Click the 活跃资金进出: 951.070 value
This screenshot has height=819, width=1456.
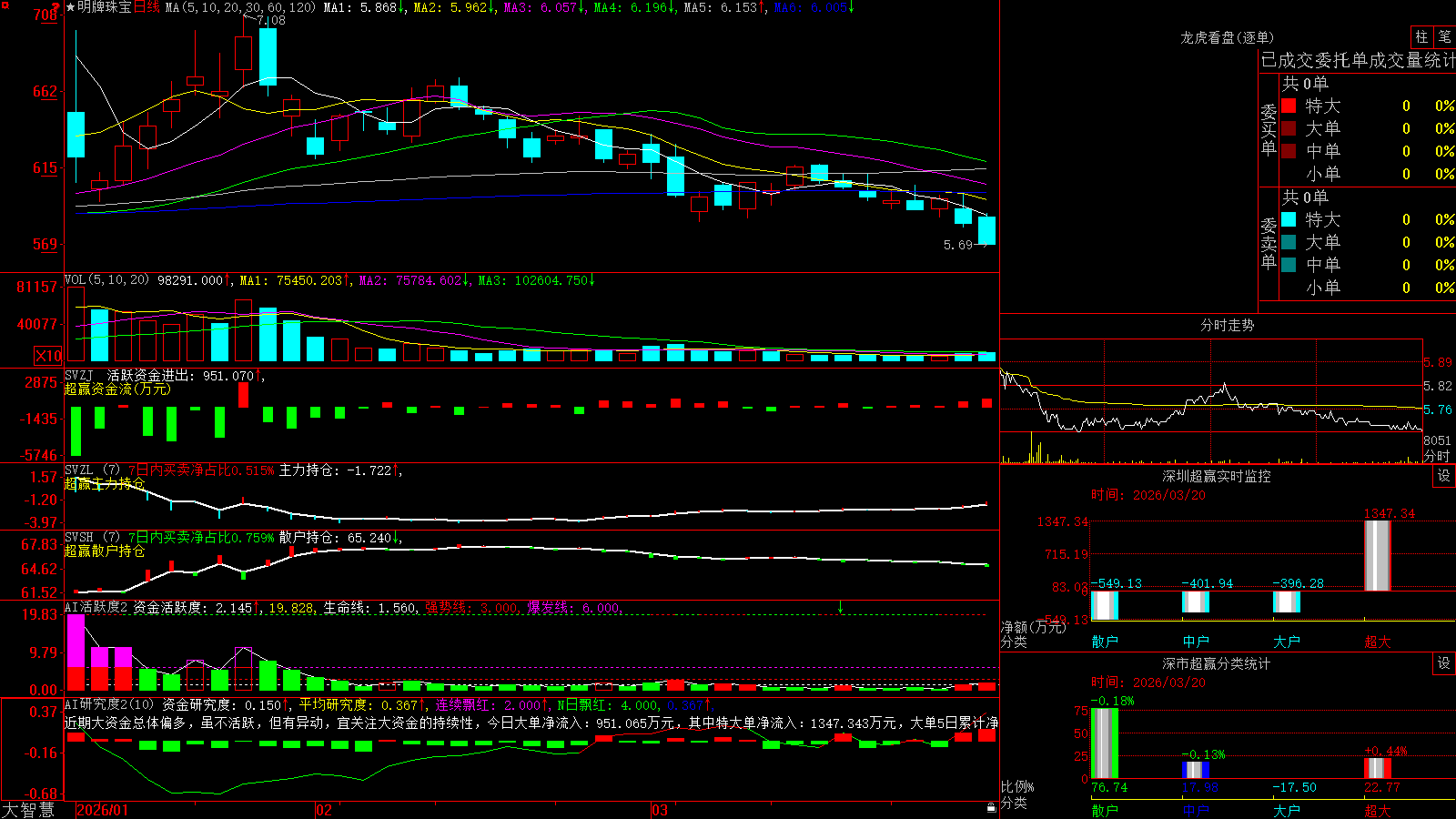[183, 376]
